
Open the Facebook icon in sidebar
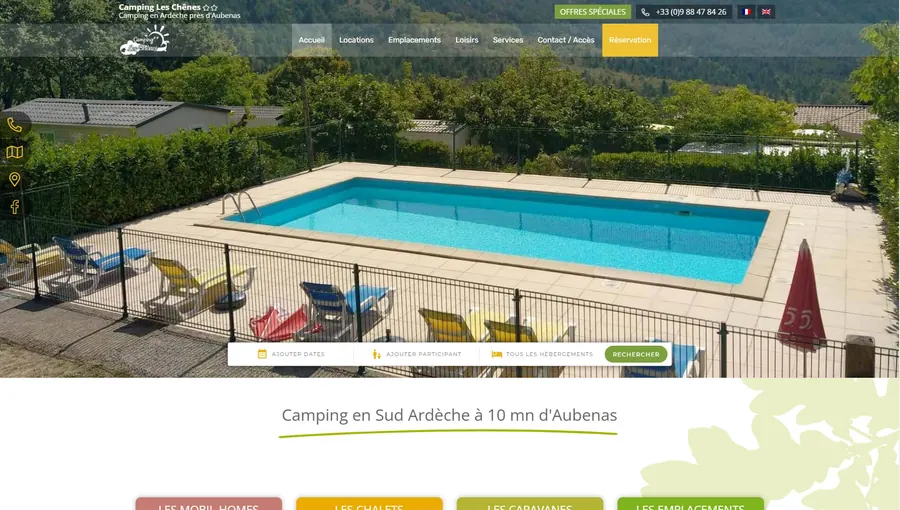(14, 207)
